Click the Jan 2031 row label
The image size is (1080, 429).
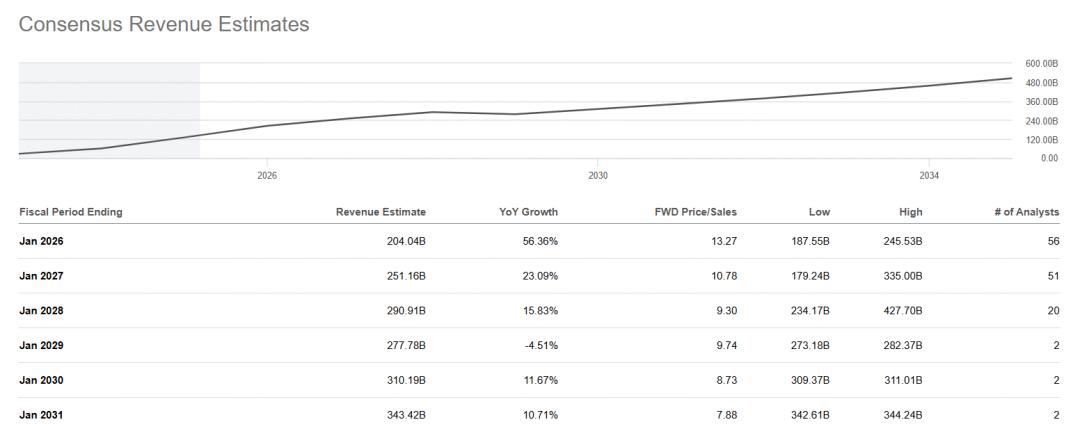point(39,414)
